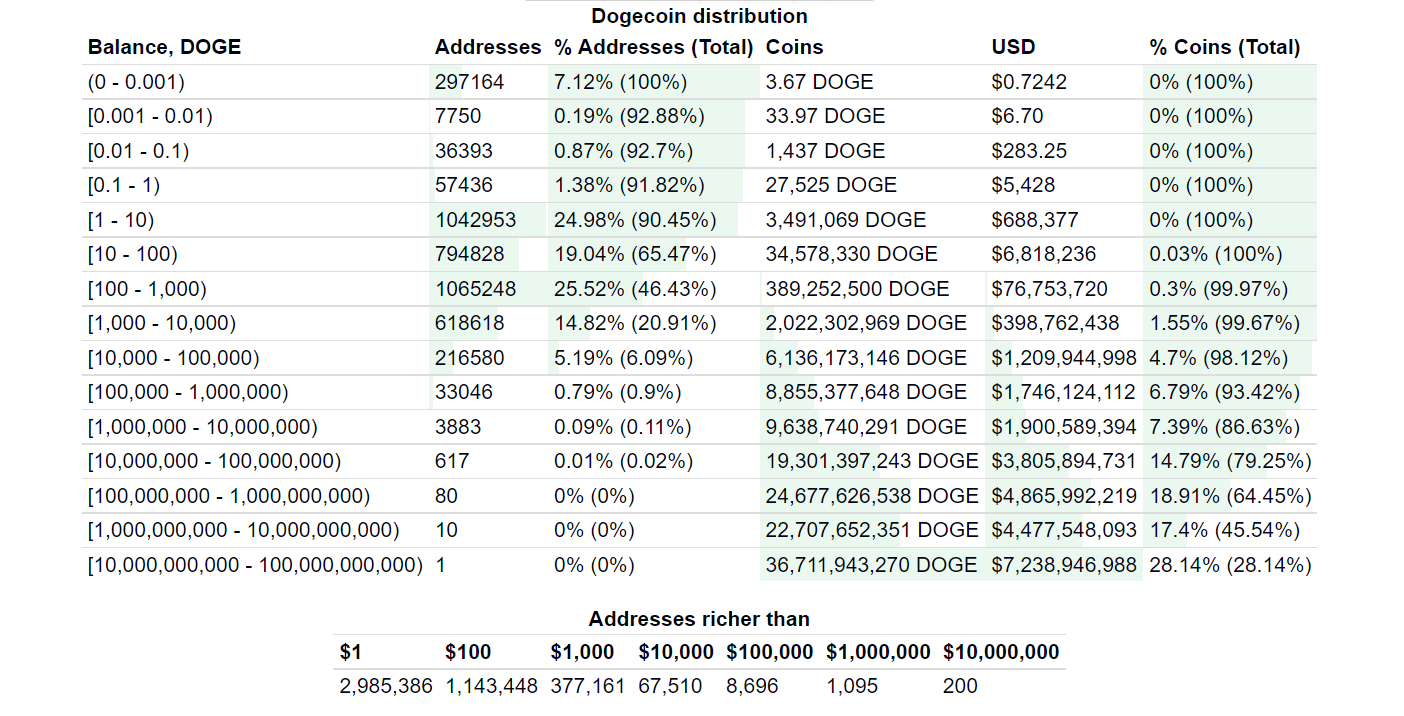Select the '19,301,397,243 DOGE' coins cell
The width and height of the screenshot is (1404, 716).
pyautogui.click(x=873, y=461)
